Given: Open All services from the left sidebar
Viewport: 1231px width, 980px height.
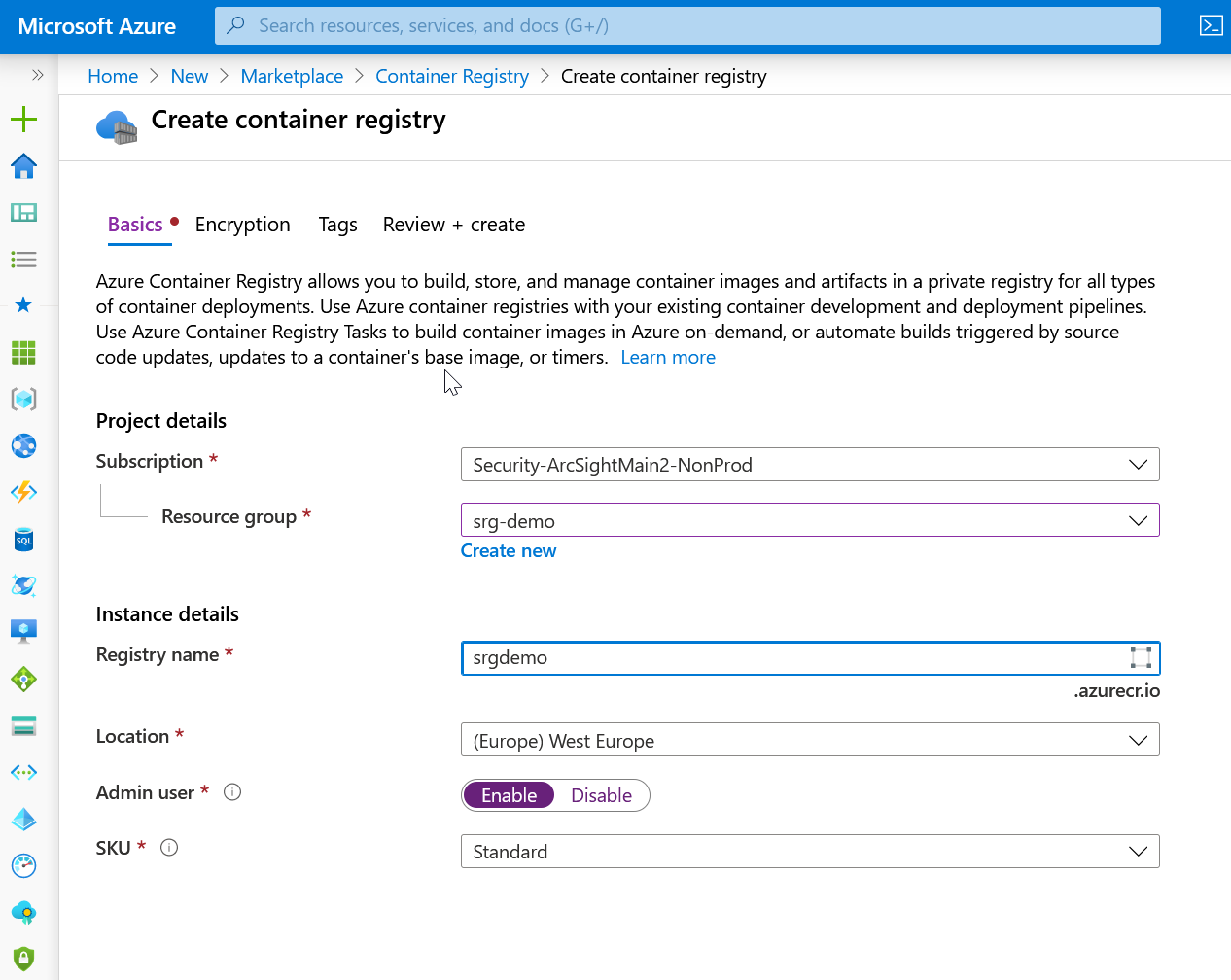Looking at the screenshot, I should [x=23, y=259].
